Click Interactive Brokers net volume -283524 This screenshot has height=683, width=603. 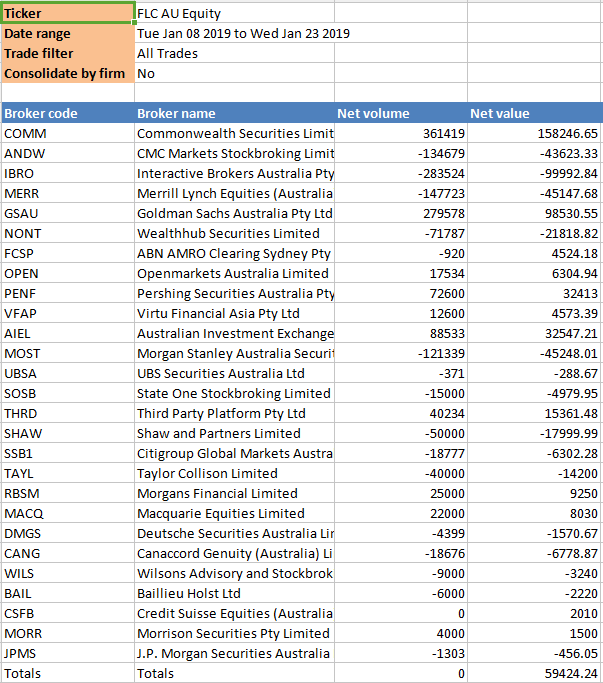[401, 173]
